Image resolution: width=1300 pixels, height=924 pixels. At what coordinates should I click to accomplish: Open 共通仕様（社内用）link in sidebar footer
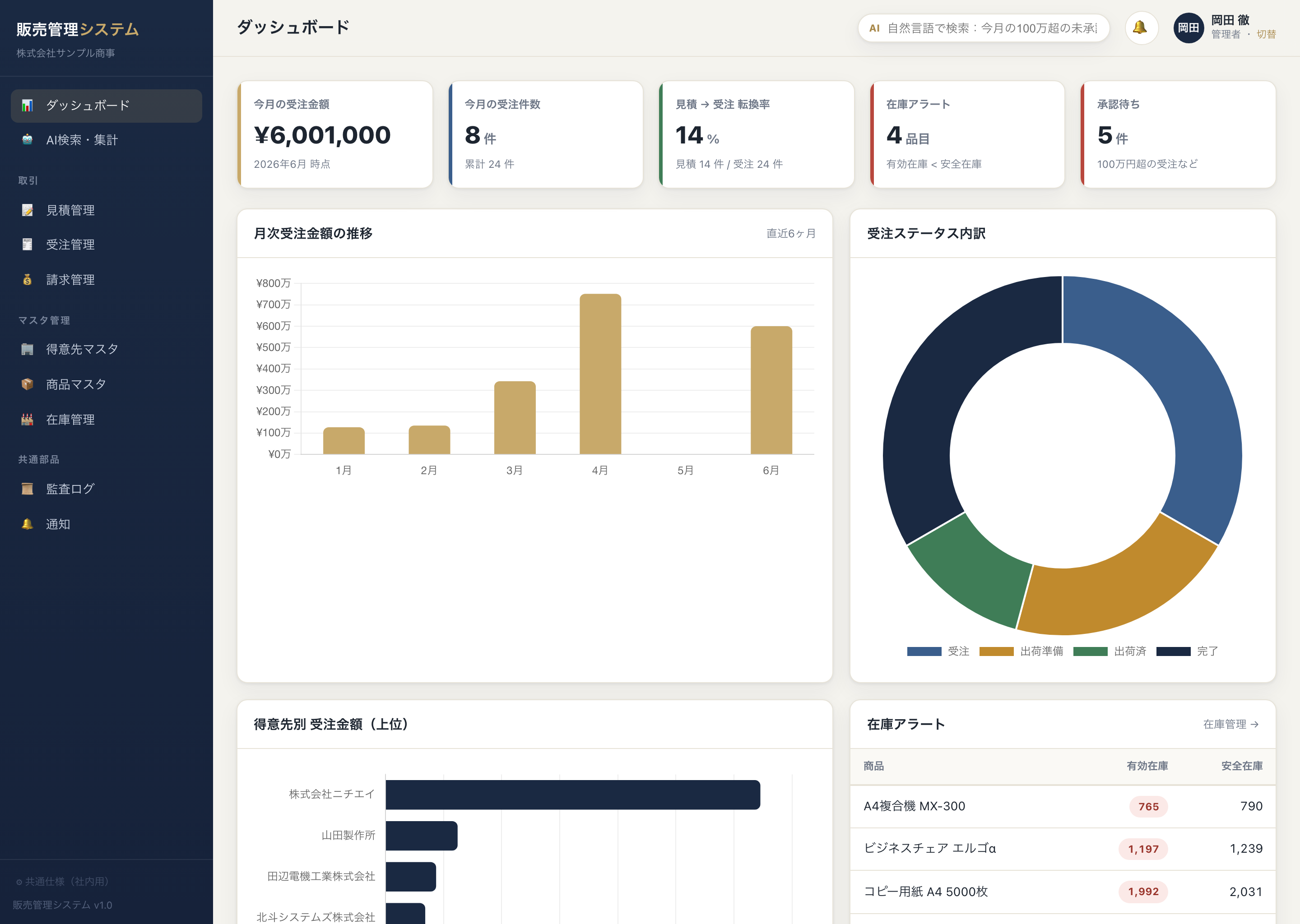coord(62,881)
